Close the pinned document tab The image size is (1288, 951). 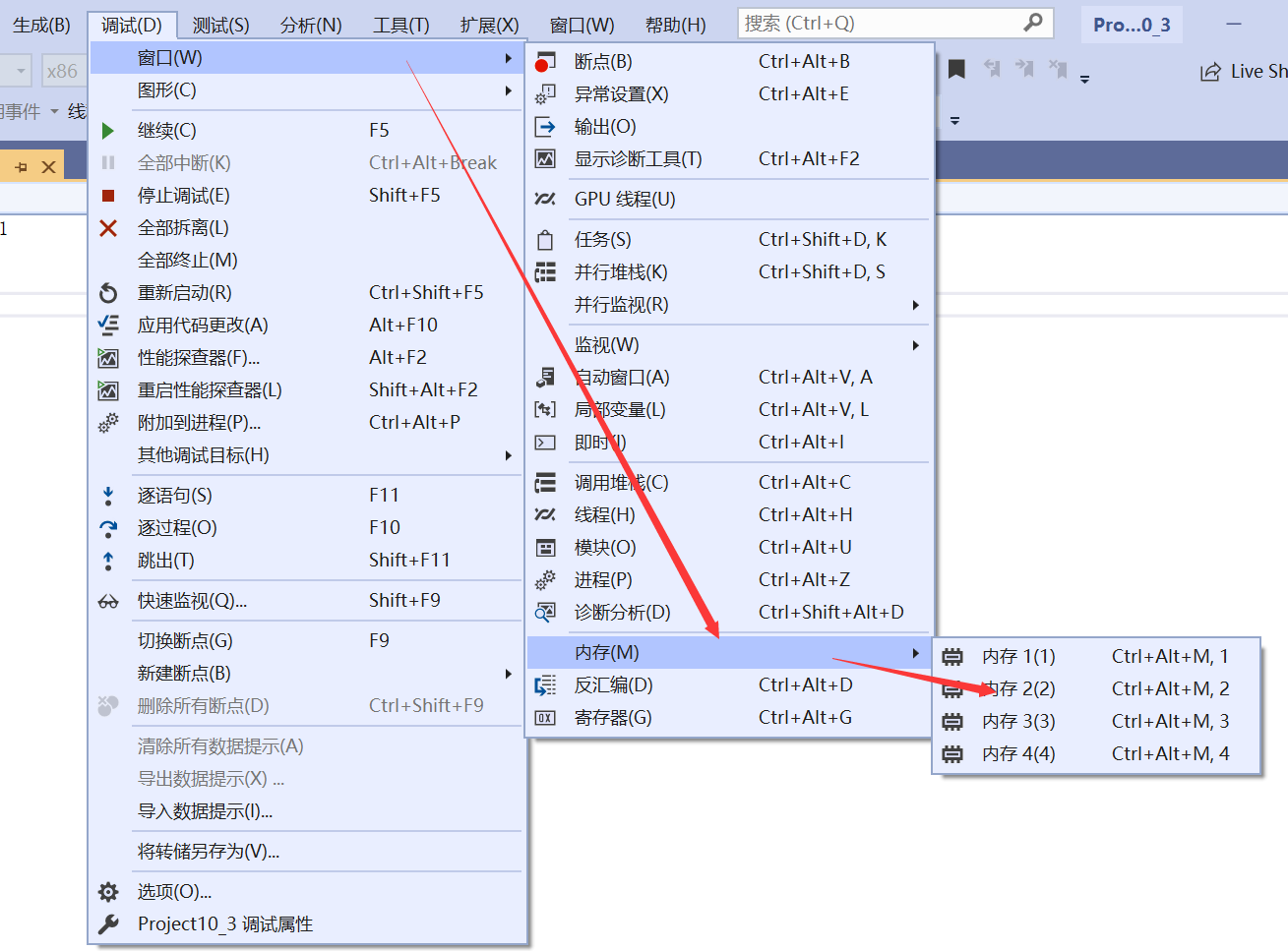48,167
